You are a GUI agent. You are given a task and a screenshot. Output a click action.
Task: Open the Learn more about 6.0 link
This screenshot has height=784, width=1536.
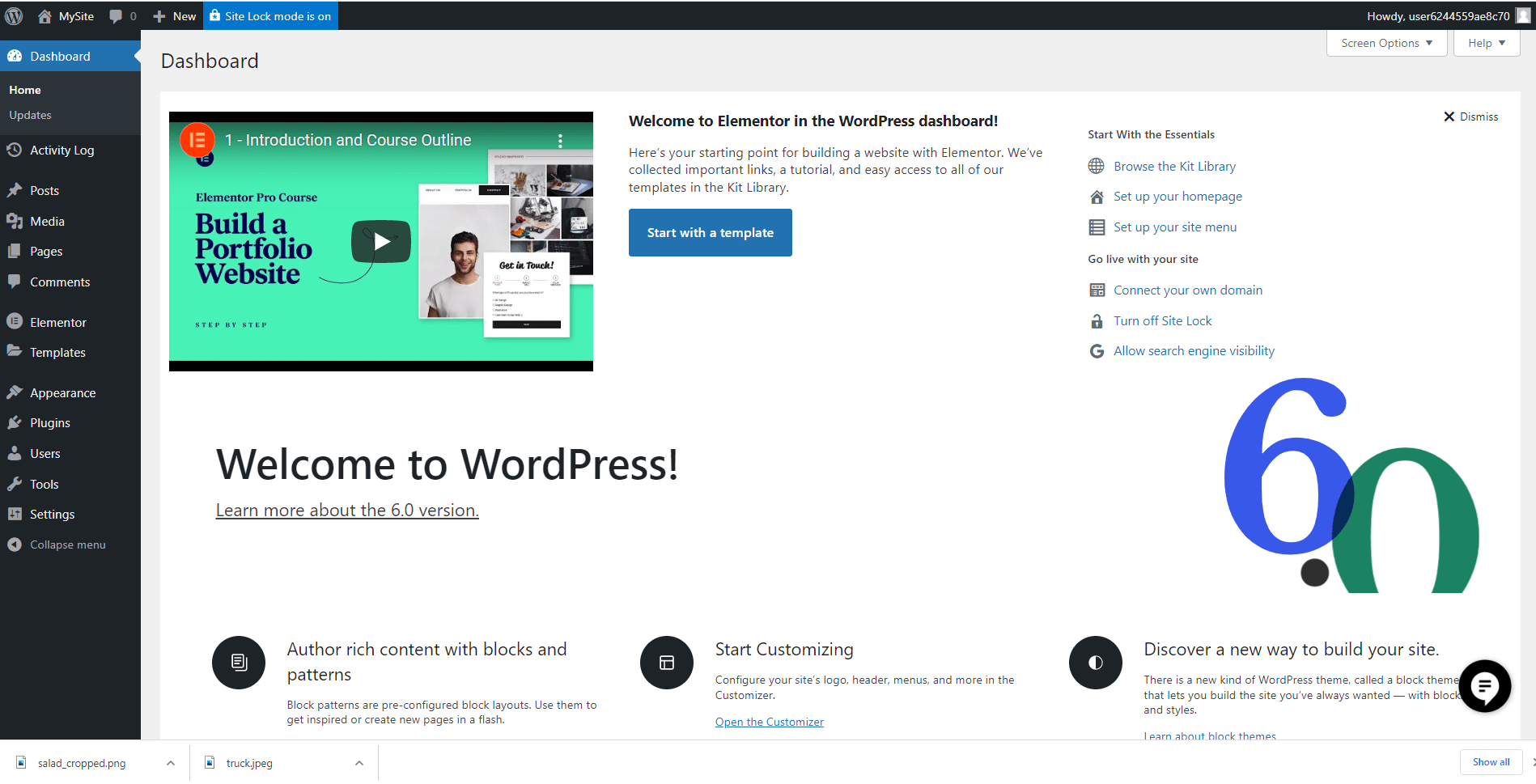346,510
